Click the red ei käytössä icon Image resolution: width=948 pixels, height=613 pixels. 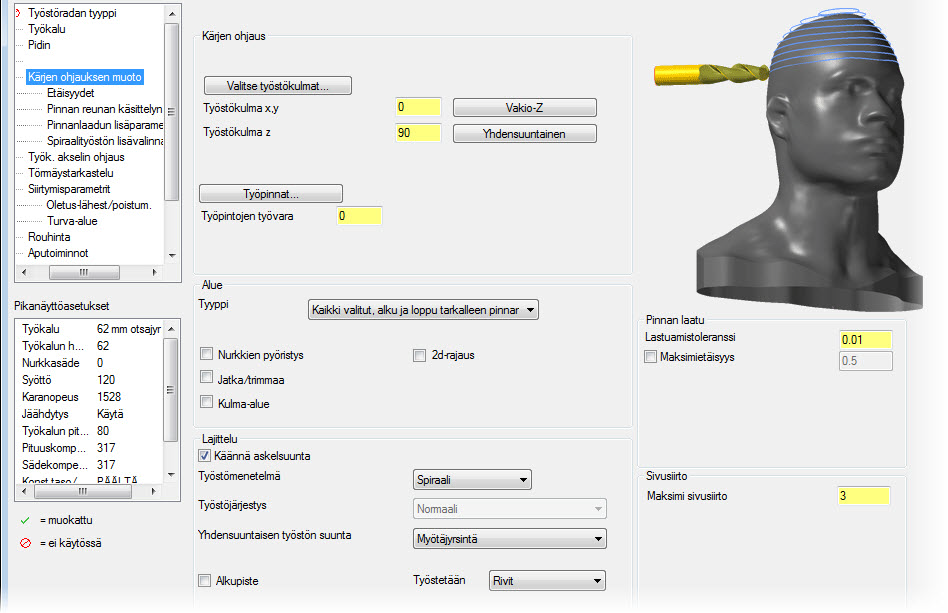[x=25, y=543]
